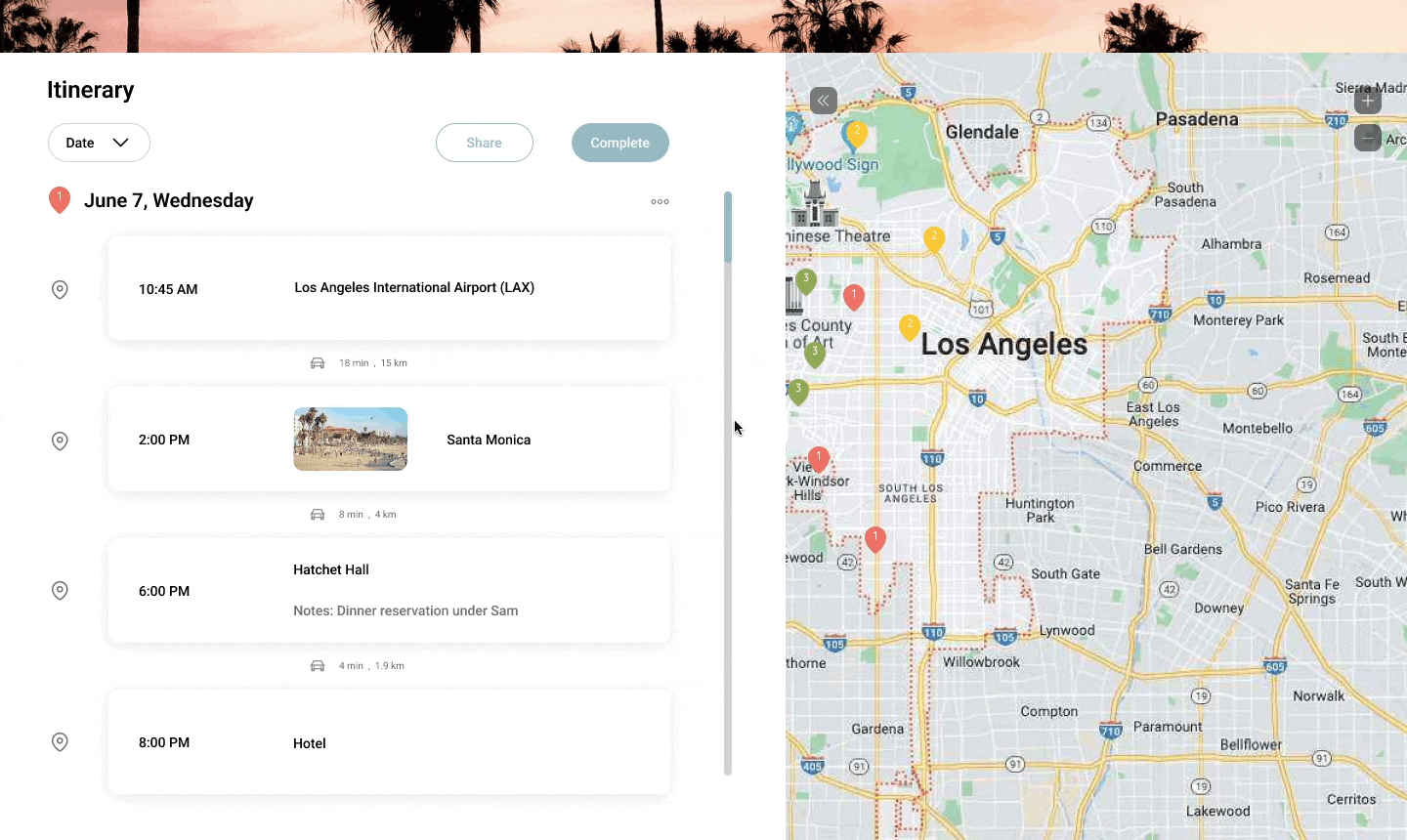Viewport: 1407px width, 840px height.
Task: Click the zoom in (+) icon on the map
Action: (x=1367, y=101)
